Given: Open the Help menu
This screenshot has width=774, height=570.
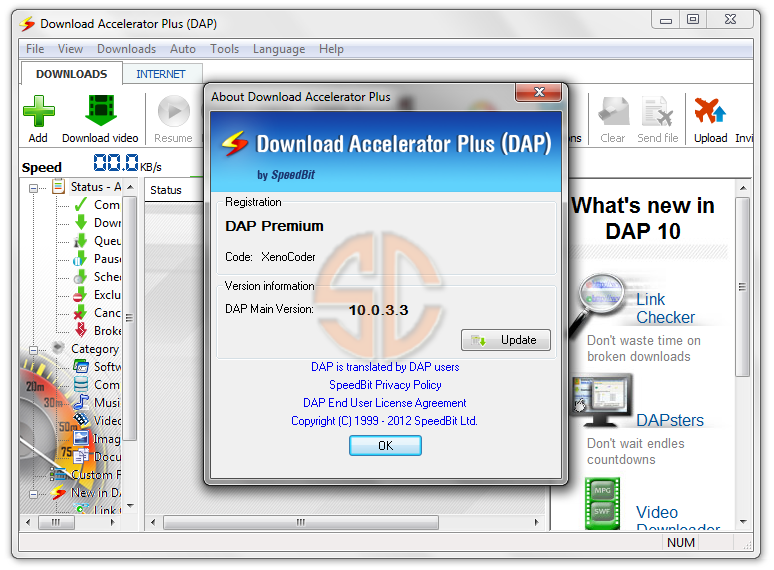Looking at the screenshot, I should (331, 49).
